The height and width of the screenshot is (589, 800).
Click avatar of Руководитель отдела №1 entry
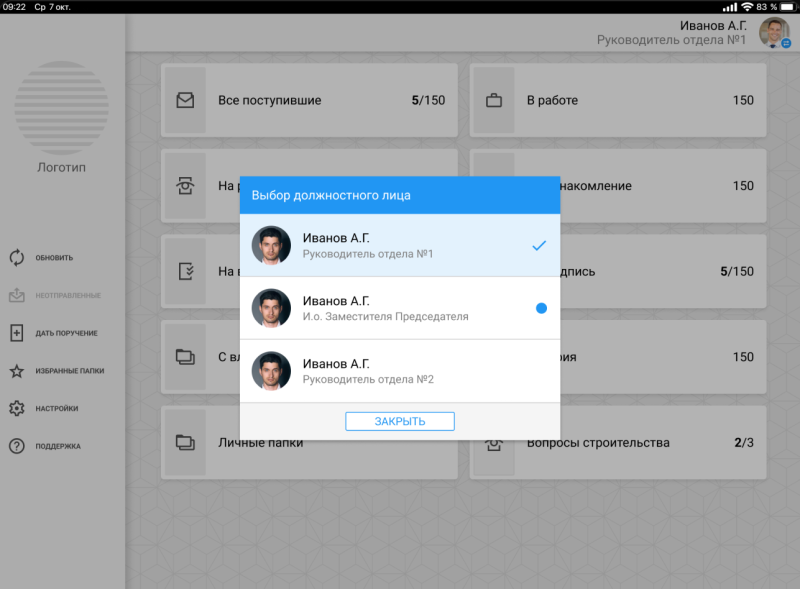[x=271, y=246]
